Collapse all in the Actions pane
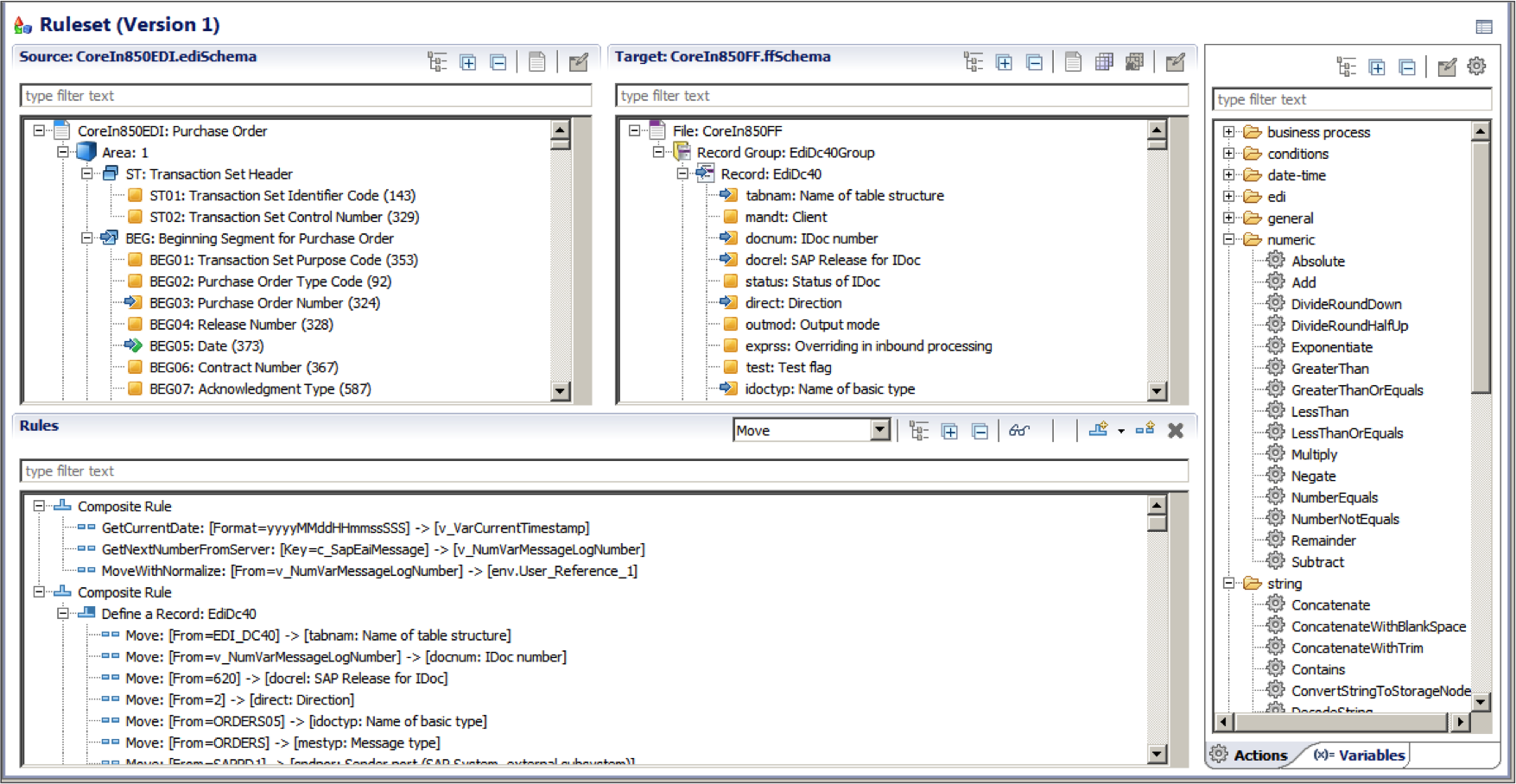Viewport: 1516px width, 784px height. point(1407,66)
